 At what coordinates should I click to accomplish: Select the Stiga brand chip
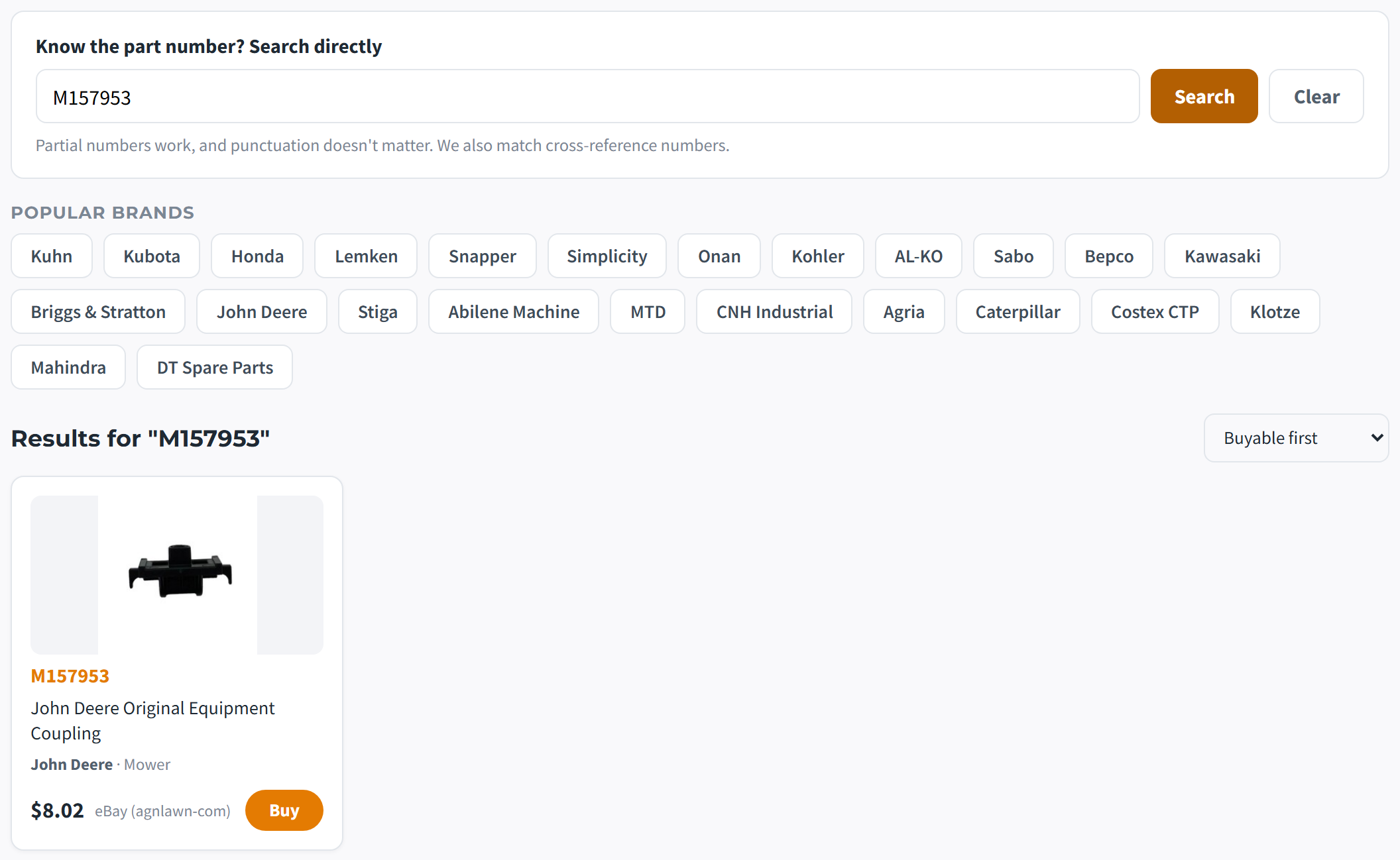(x=378, y=312)
